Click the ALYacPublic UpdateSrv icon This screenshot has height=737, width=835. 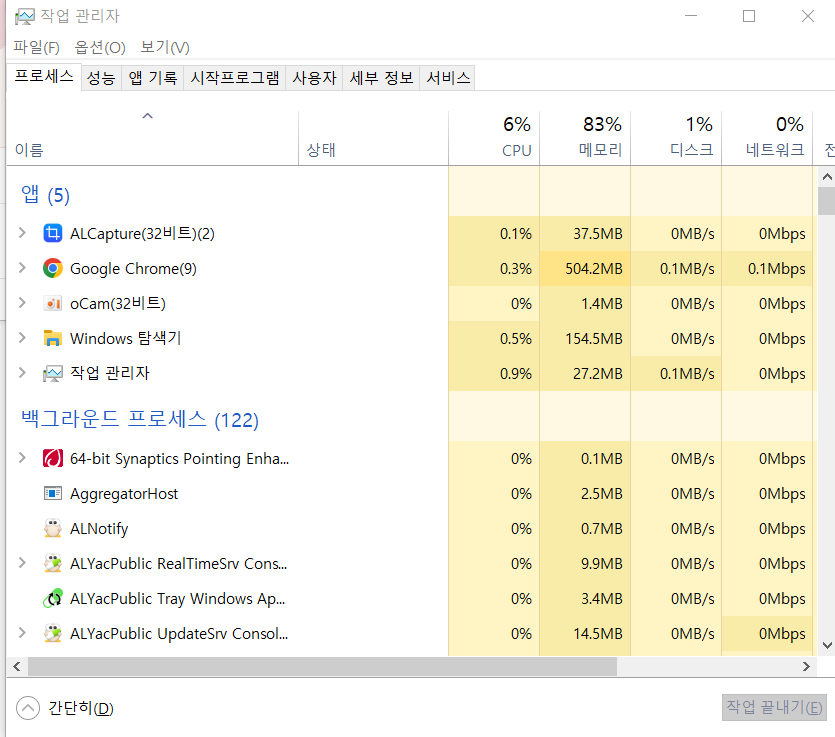click(x=52, y=633)
